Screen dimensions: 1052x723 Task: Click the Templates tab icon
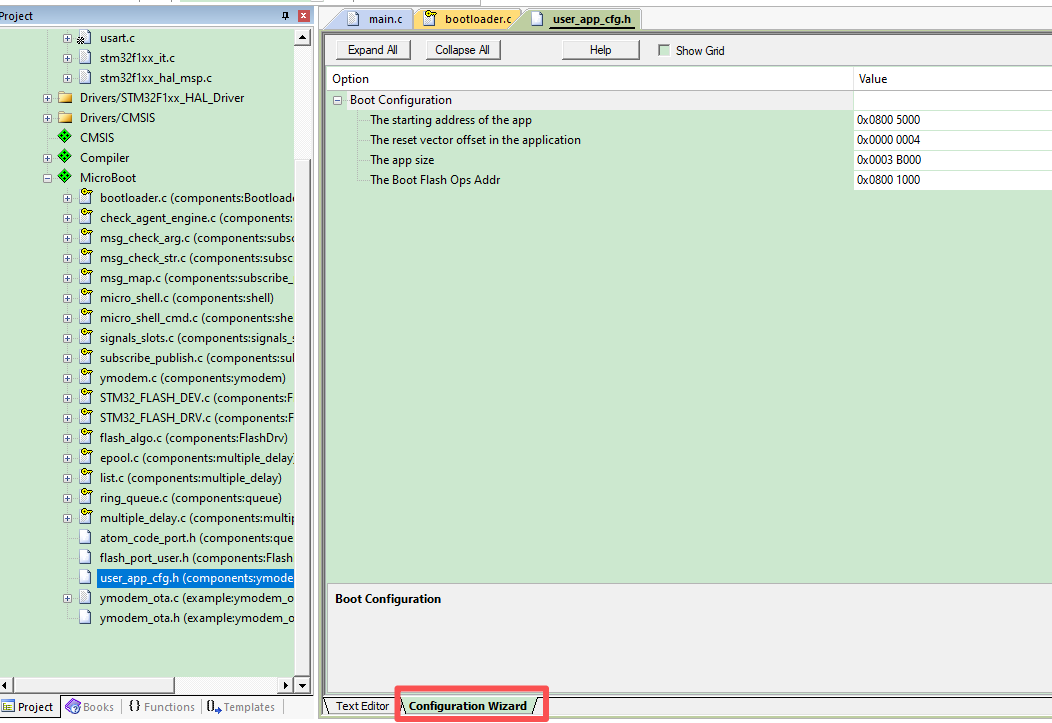coord(214,706)
